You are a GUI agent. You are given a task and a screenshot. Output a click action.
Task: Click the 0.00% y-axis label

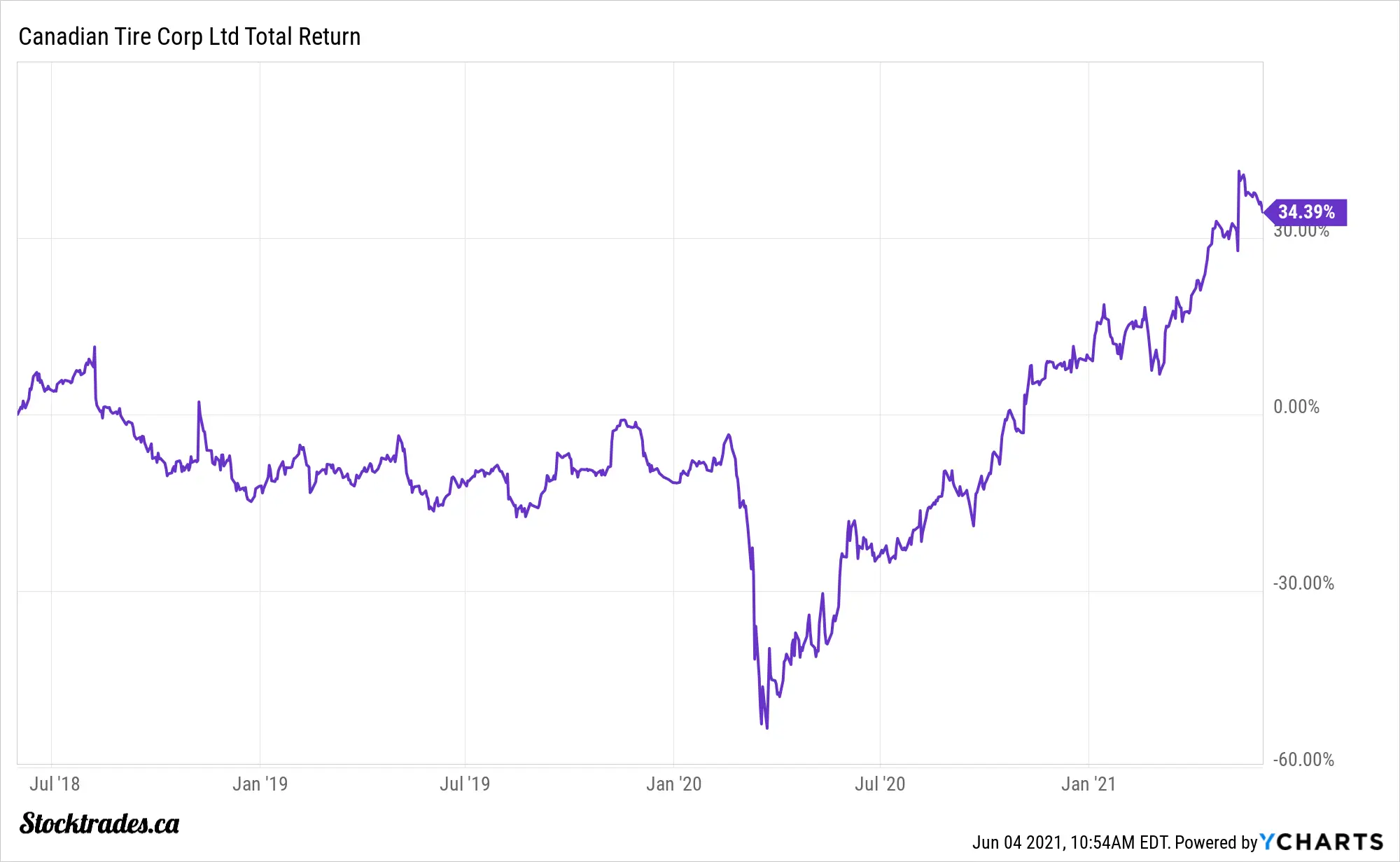click(x=1296, y=407)
